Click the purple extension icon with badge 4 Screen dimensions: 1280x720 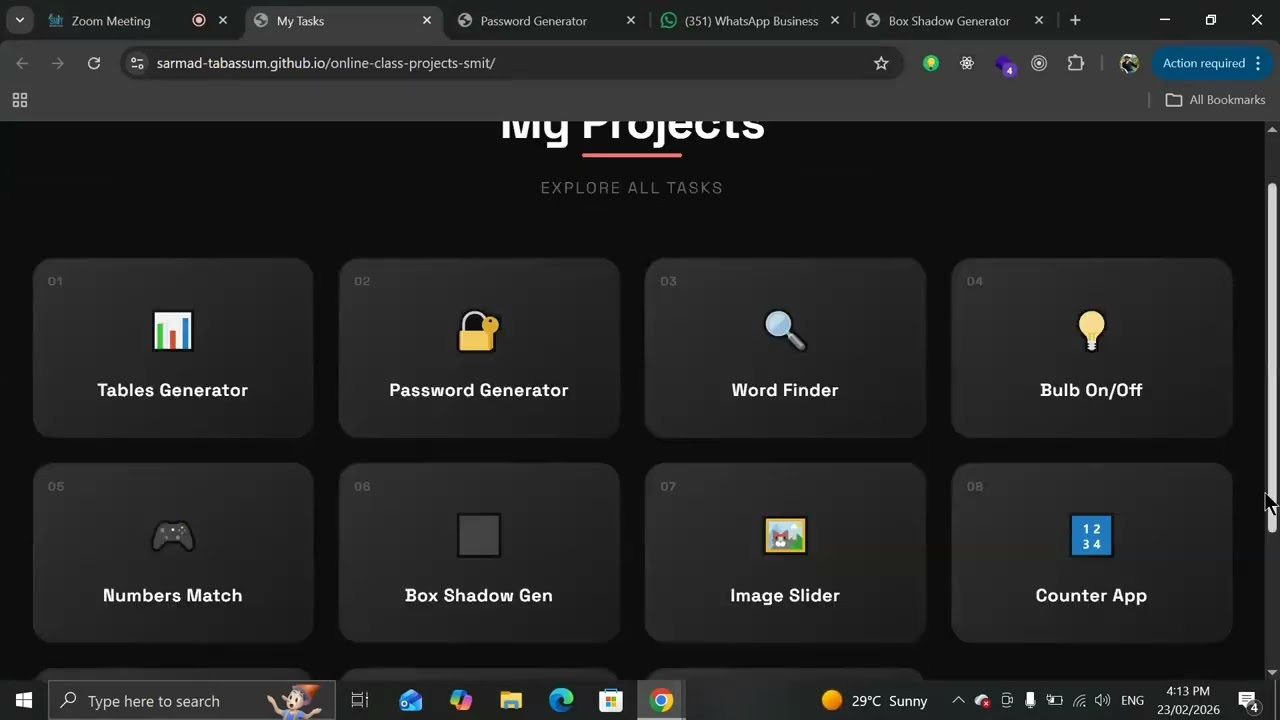click(1004, 64)
